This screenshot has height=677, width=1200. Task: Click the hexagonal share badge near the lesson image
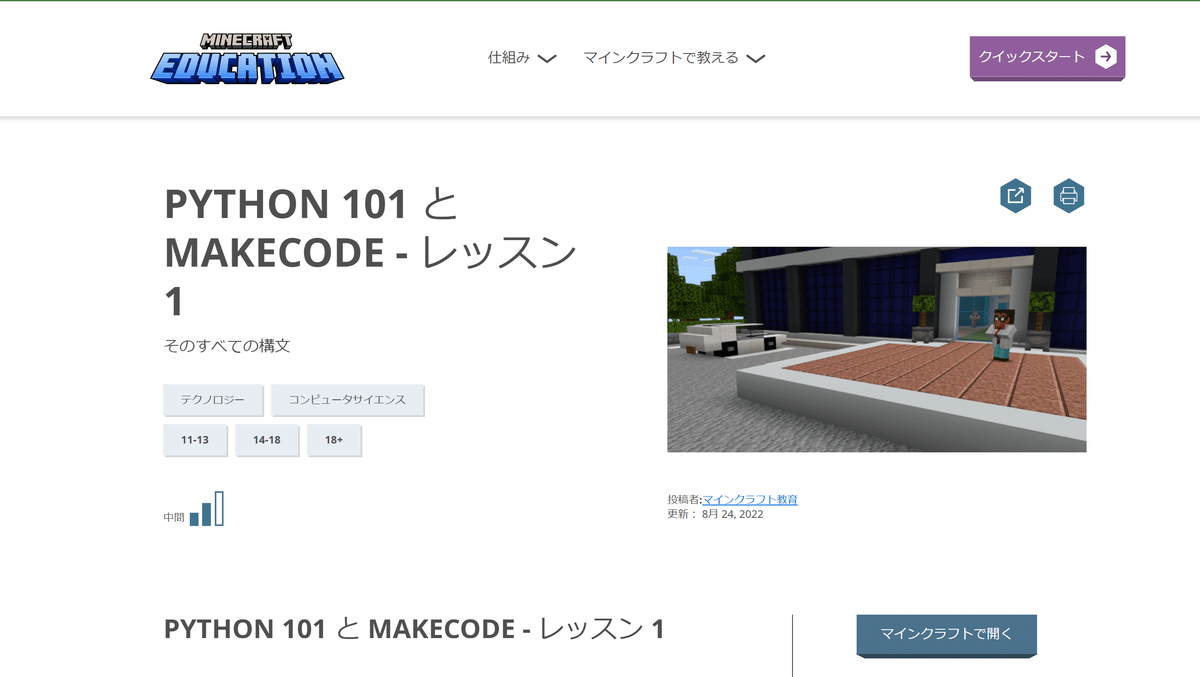[x=1016, y=196]
